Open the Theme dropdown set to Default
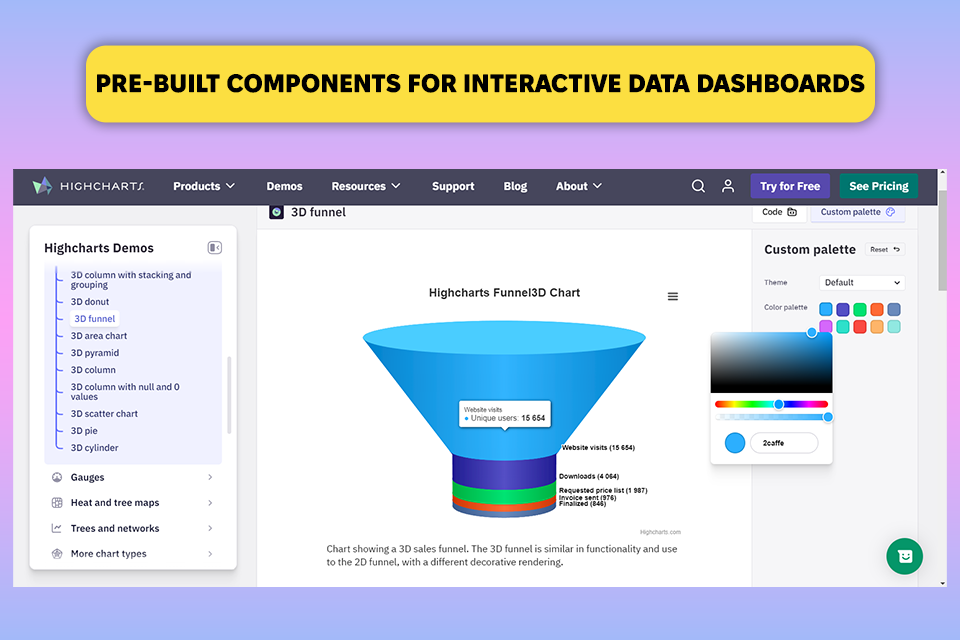960x640 pixels. [862, 282]
